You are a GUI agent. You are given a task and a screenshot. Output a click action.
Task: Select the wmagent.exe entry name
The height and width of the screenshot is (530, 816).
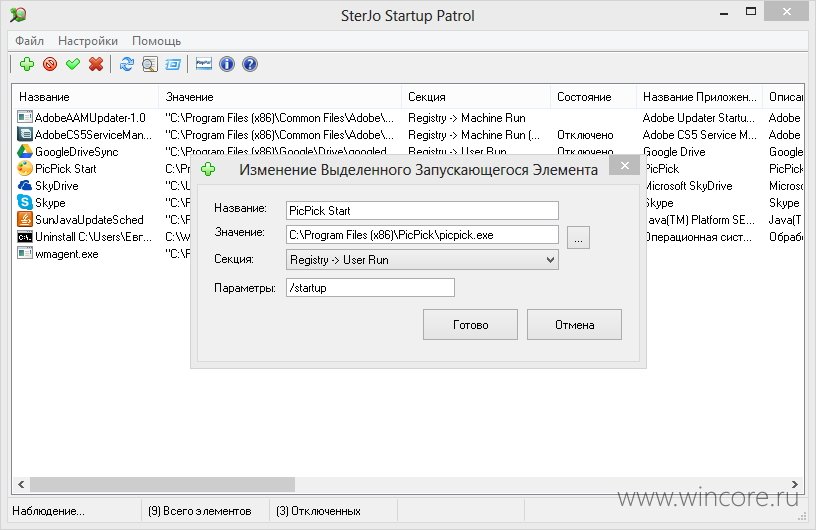[x=67, y=254]
